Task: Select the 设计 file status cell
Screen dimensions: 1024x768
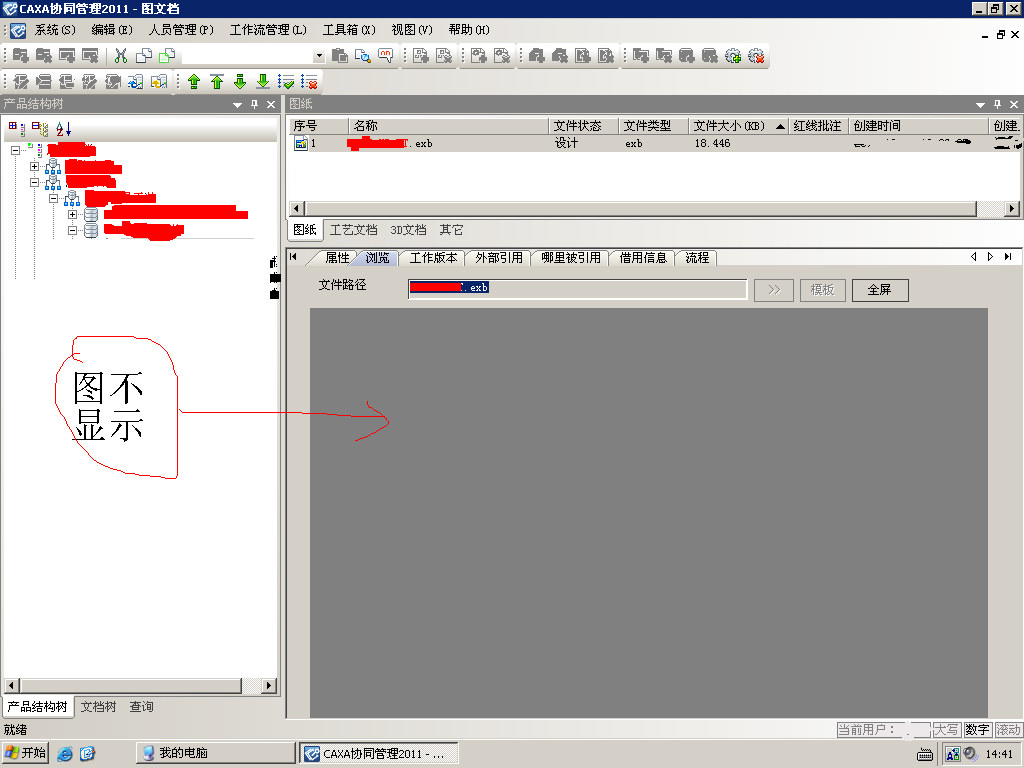Action: (566, 144)
